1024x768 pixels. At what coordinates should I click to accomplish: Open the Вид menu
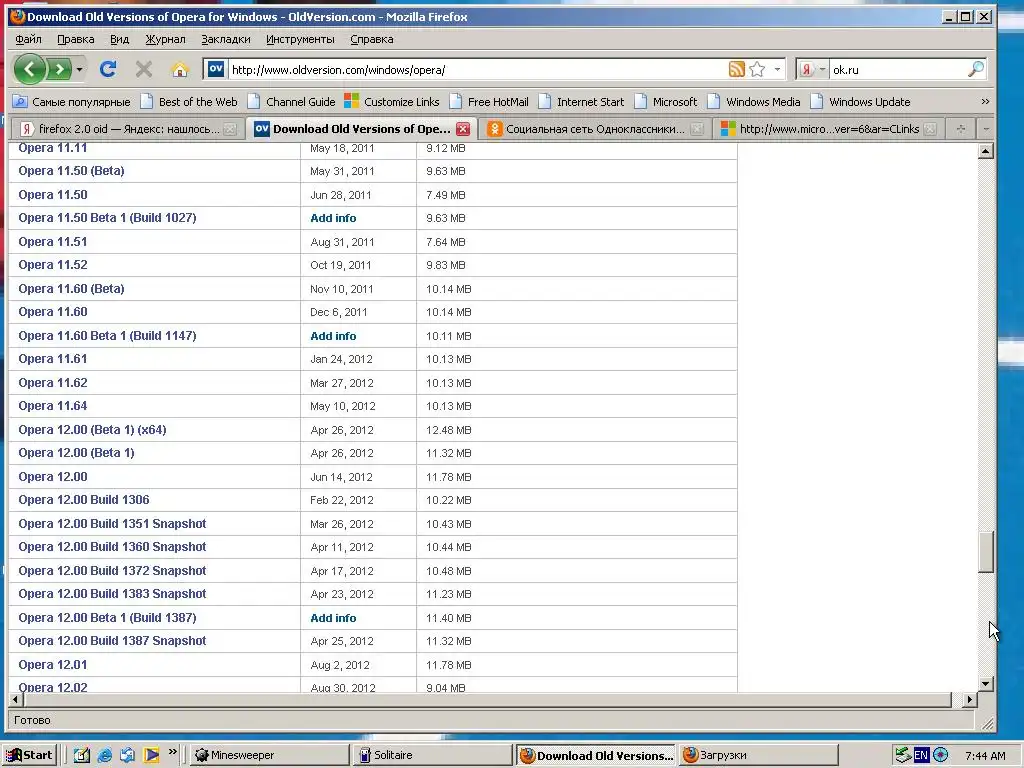(120, 39)
